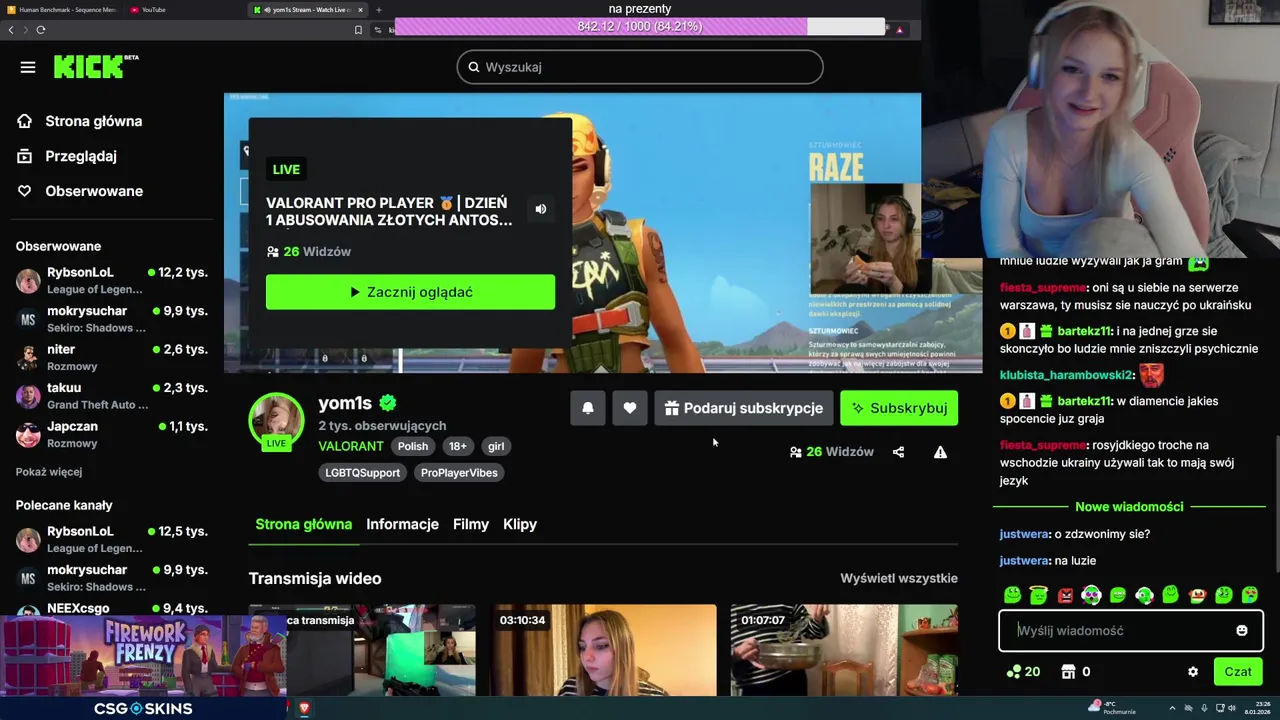The width and height of the screenshot is (1280, 720).
Task: Expand the followed list with Pokaż więcej
Action: tap(49, 472)
